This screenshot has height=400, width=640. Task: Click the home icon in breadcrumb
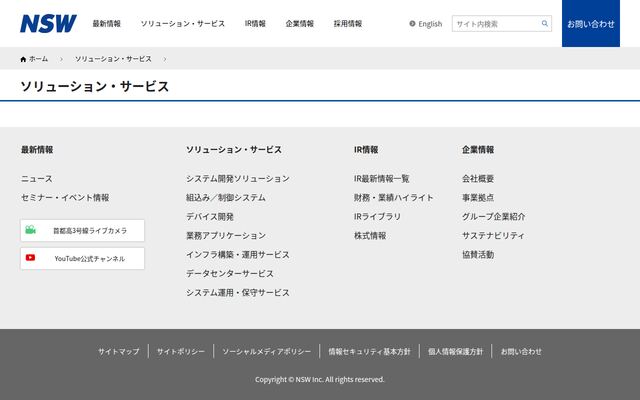(23, 59)
